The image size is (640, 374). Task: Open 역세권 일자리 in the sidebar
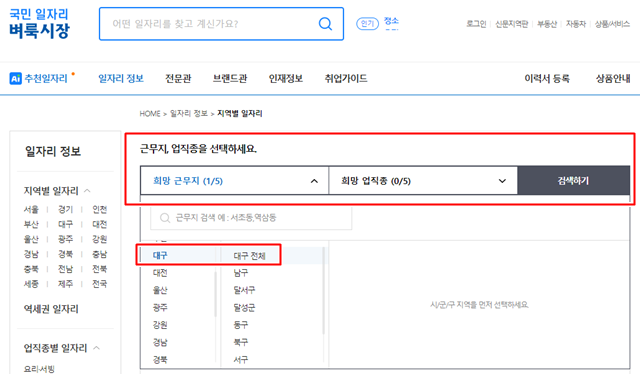51,309
